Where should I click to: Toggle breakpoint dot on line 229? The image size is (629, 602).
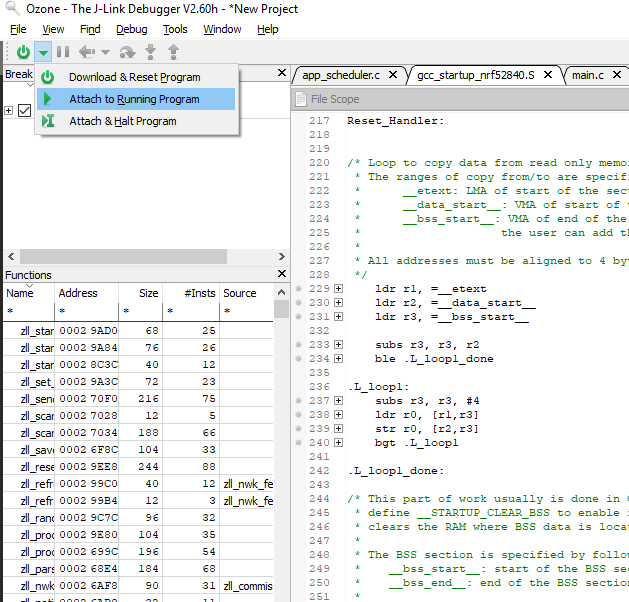pyautogui.click(x=298, y=288)
